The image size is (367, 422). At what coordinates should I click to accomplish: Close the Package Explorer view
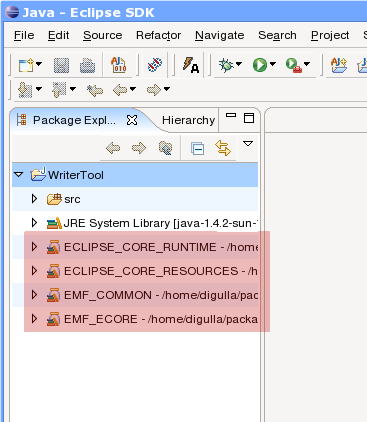[132, 120]
